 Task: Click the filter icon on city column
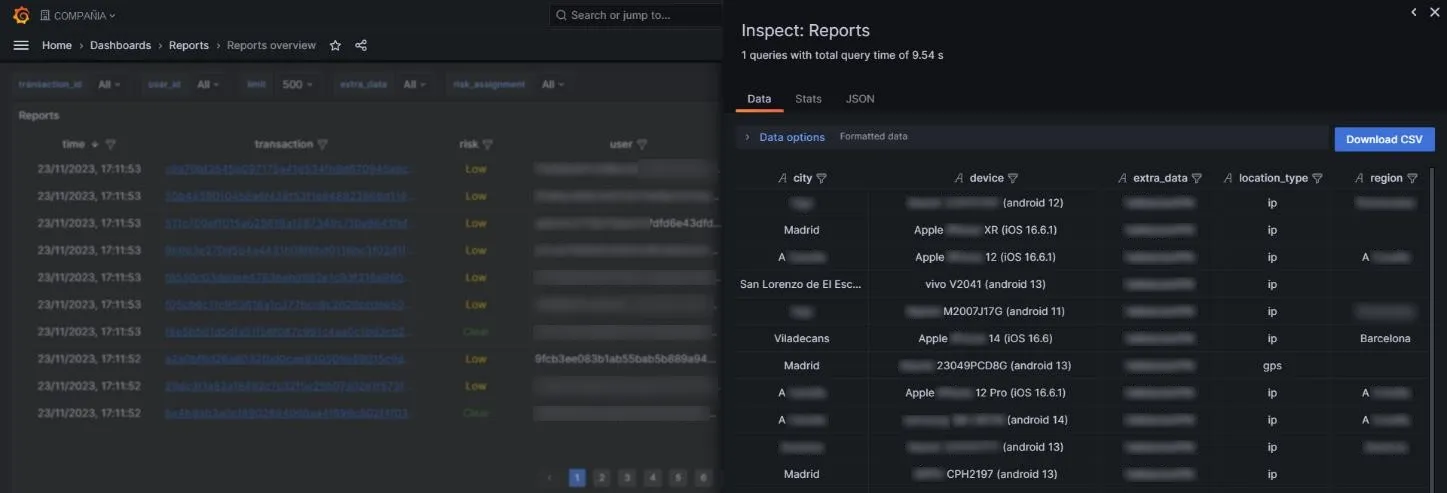pos(822,178)
